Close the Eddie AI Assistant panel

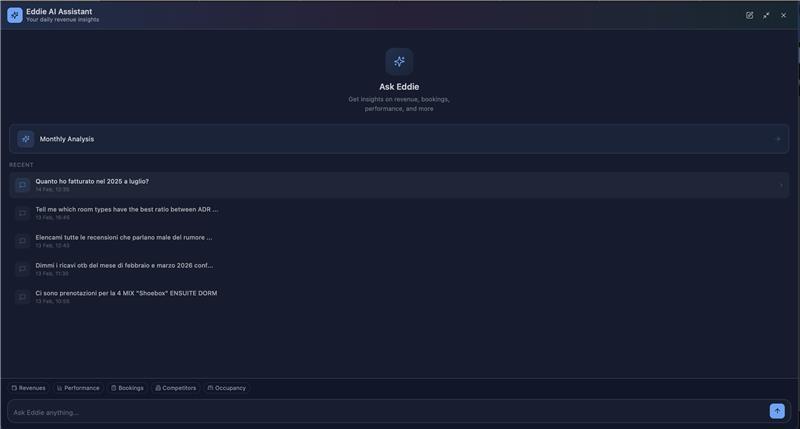pyautogui.click(x=783, y=15)
